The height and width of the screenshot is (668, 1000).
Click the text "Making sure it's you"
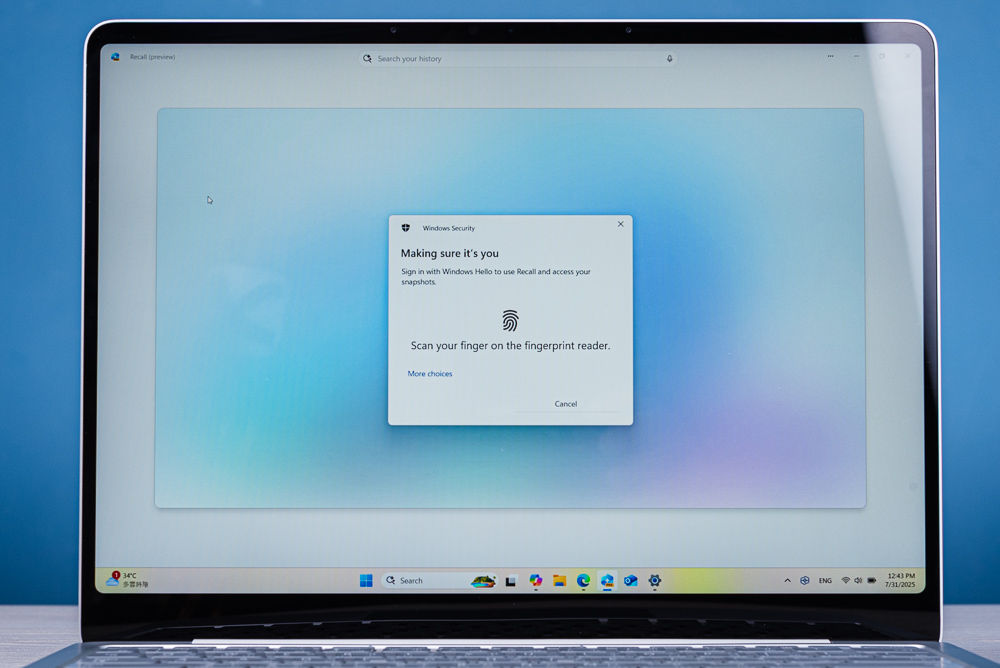pos(450,253)
